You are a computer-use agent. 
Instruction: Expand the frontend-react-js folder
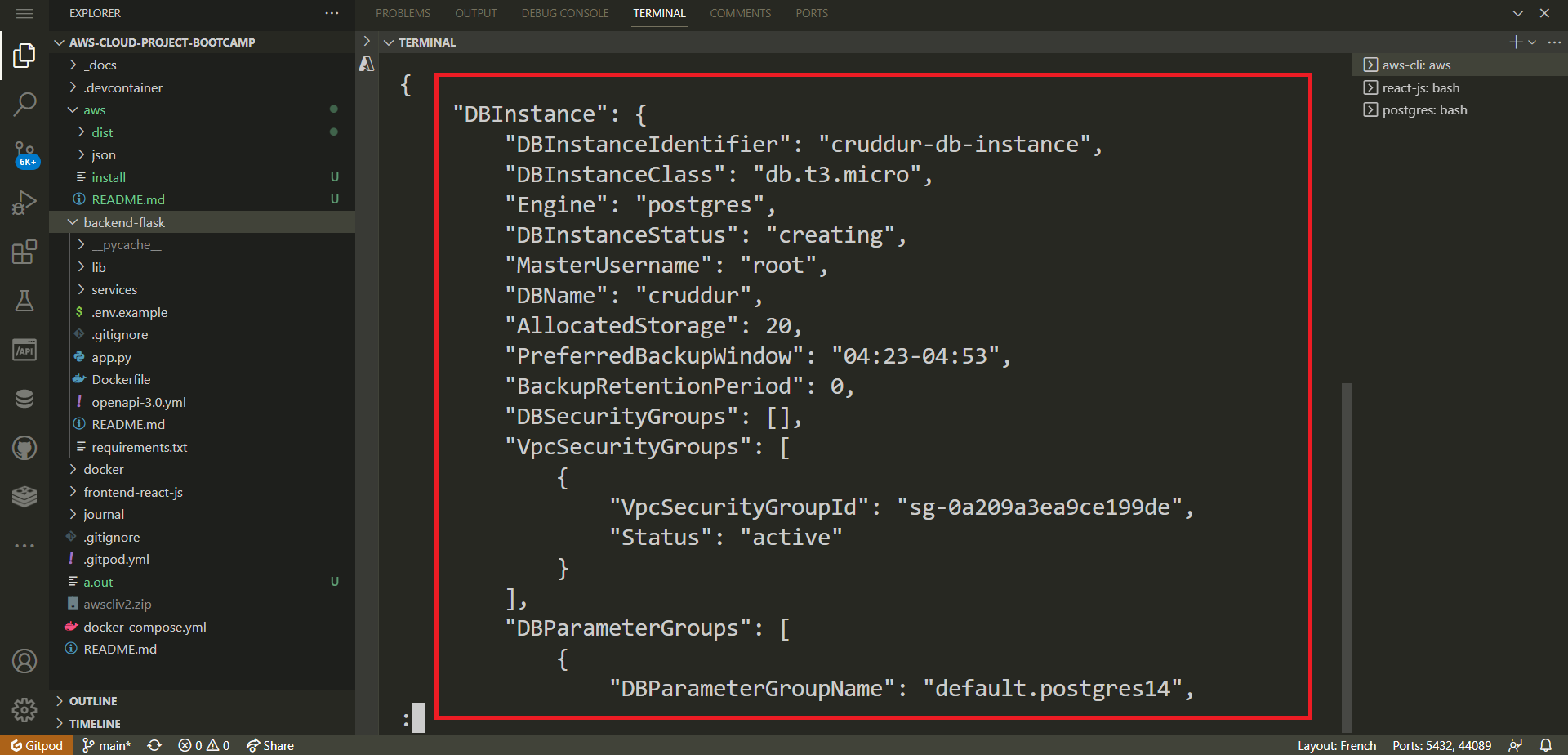[x=203, y=492]
